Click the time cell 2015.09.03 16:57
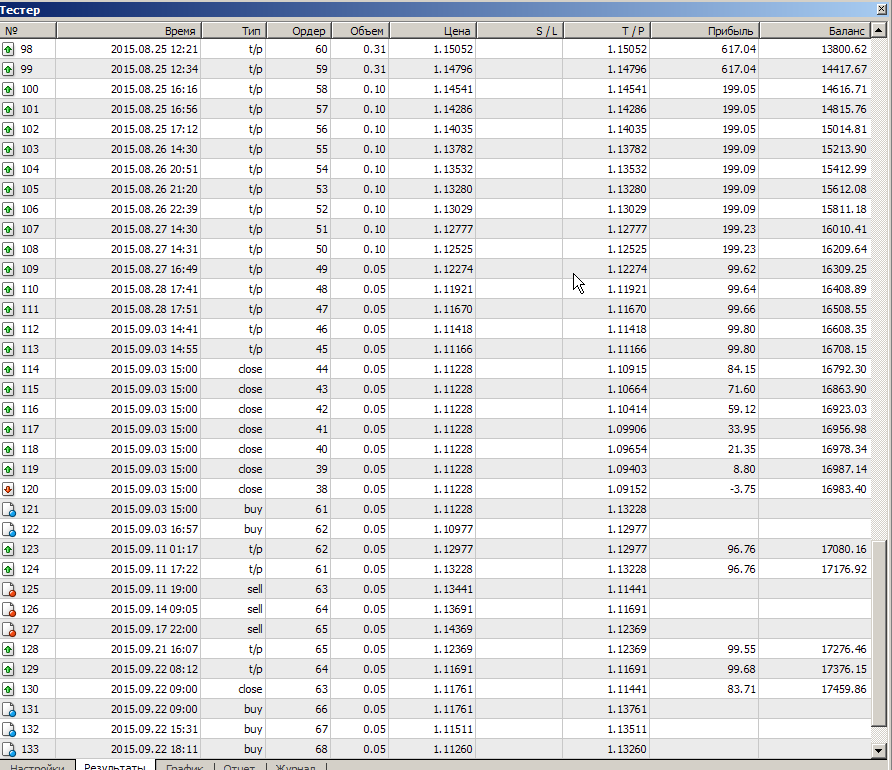This screenshot has width=892, height=770. (154, 529)
